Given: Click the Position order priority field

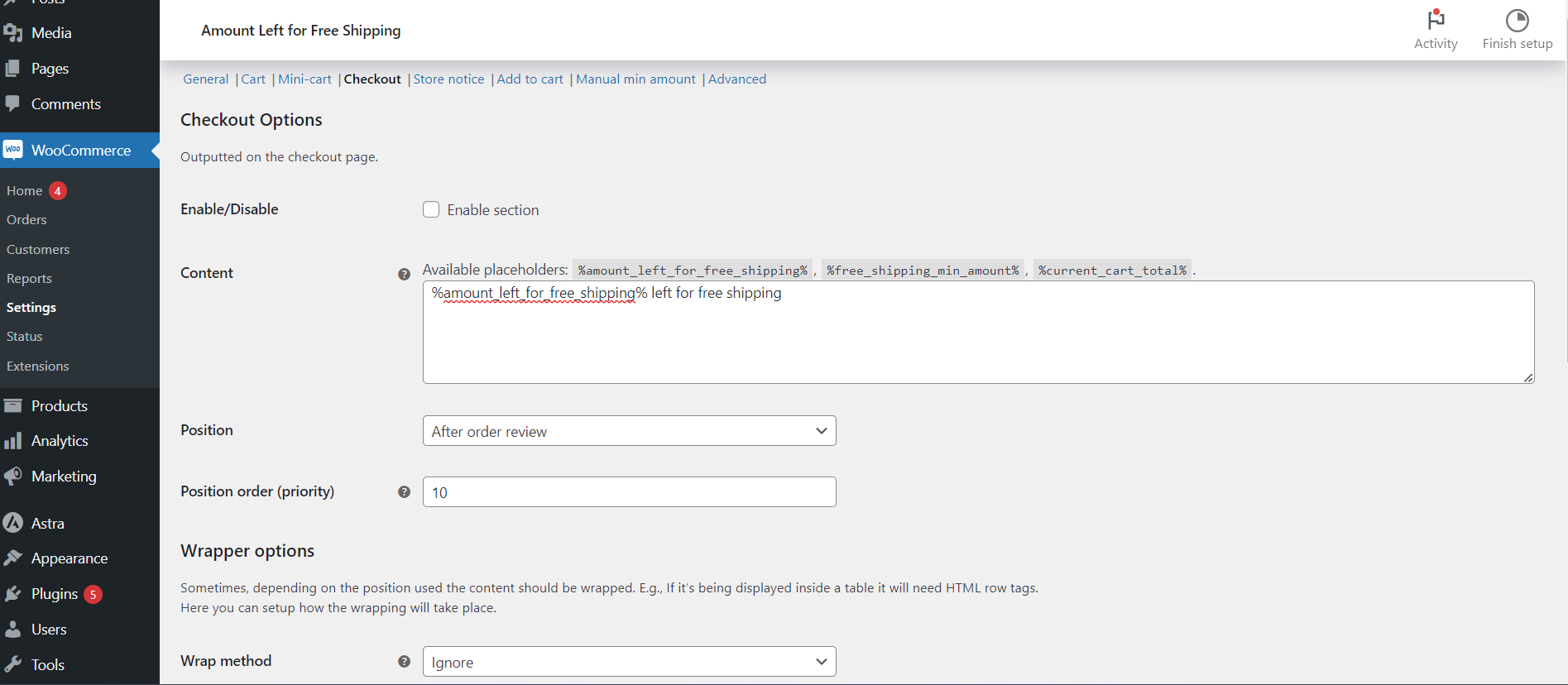Looking at the screenshot, I should [629, 492].
